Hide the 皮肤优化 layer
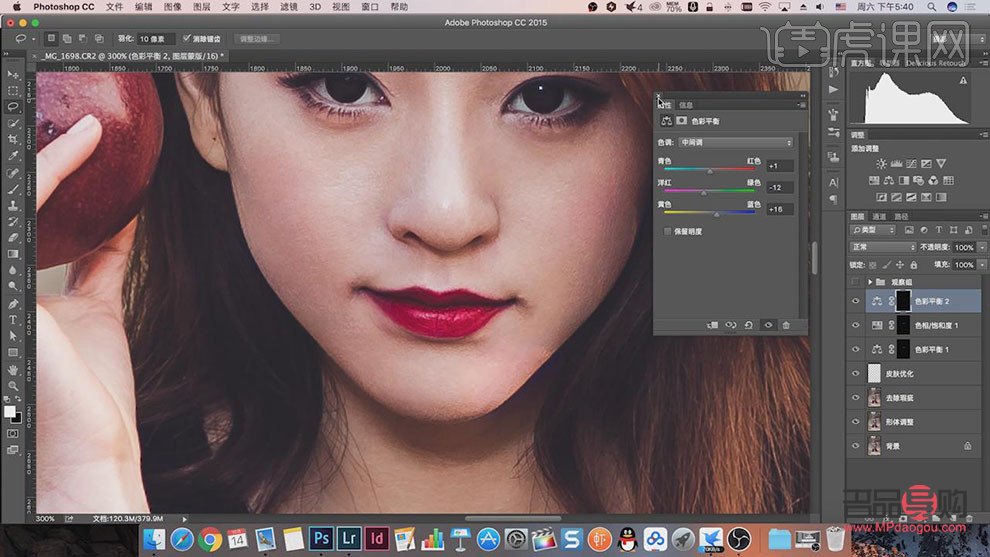 pyautogui.click(x=855, y=373)
